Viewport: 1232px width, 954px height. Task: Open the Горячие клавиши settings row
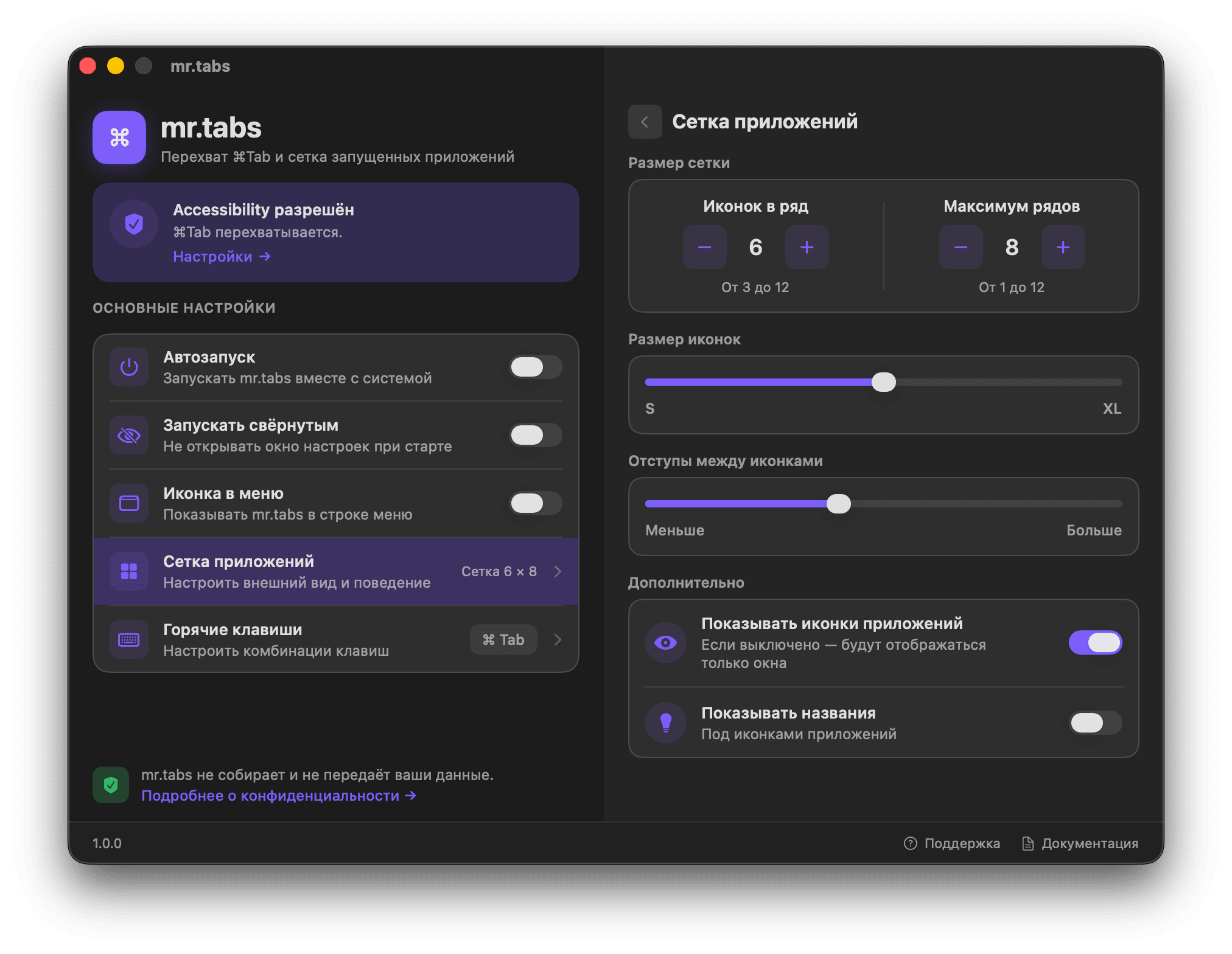pos(336,639)
